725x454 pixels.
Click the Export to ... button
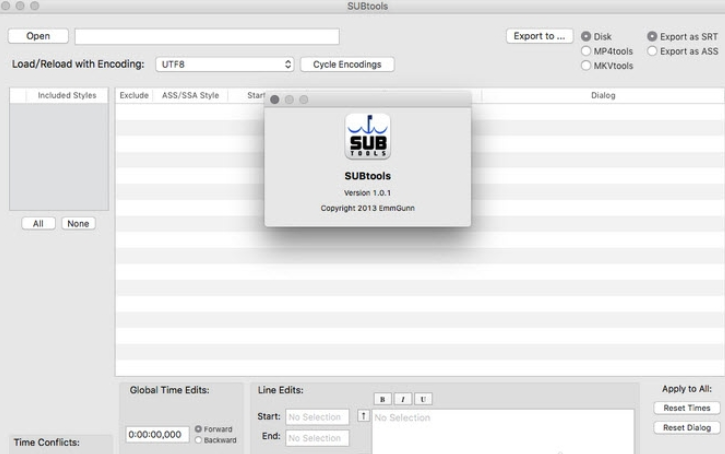pyautogui.click(x=539, y=36)
